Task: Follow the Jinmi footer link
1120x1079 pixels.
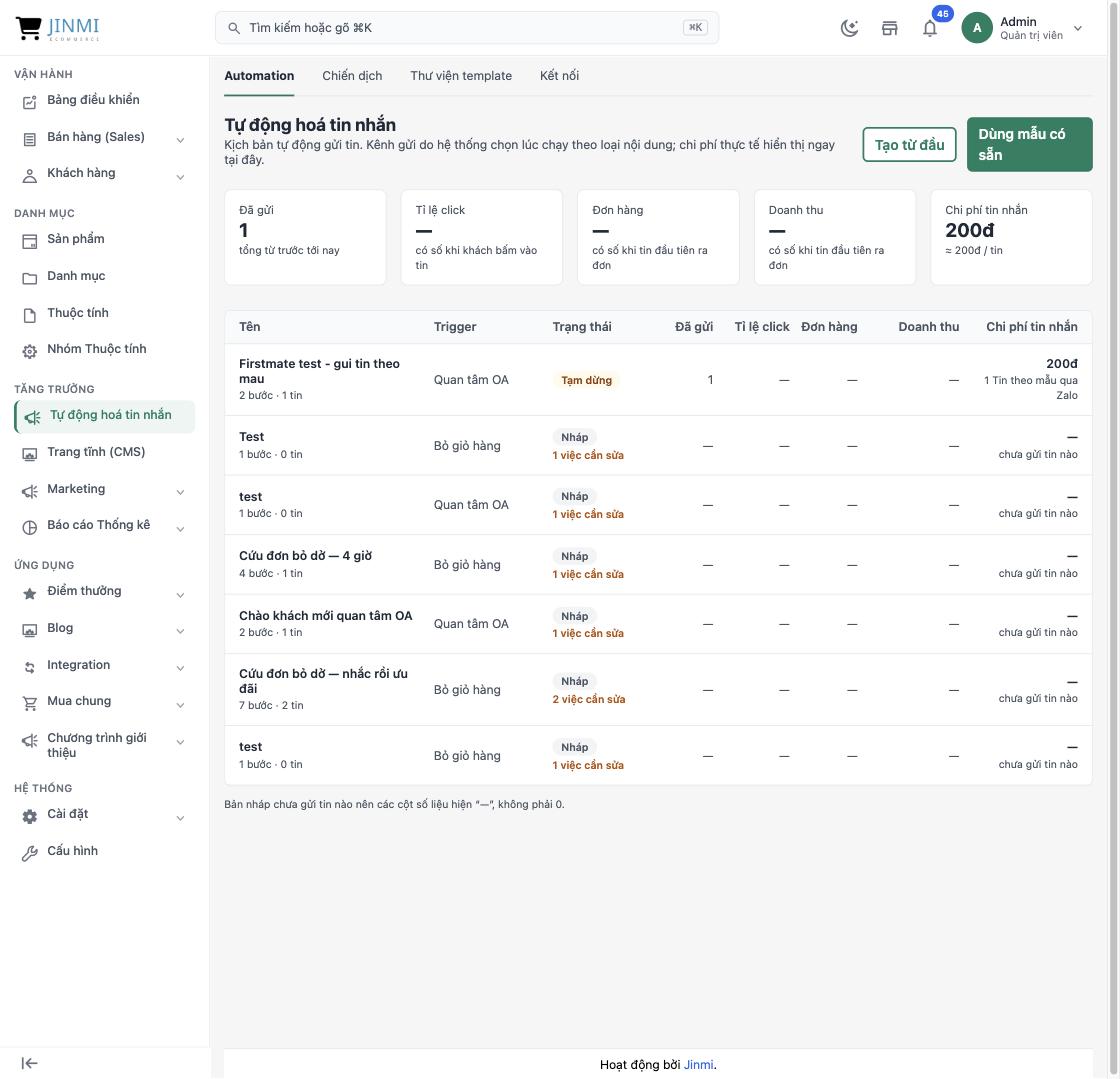Action: [699, 1065]
